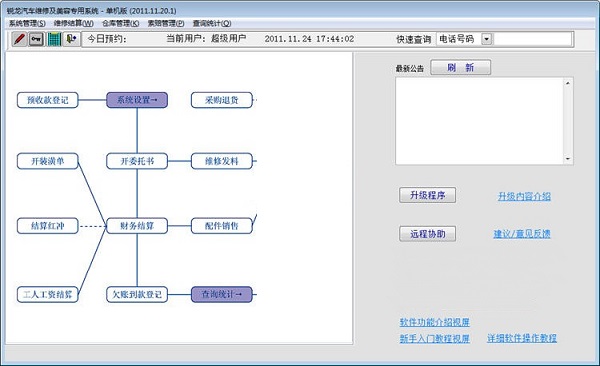Click the announcement box scroll down arrow
The height and width of the screenshot is (366, 600).
tap(568, 158)
